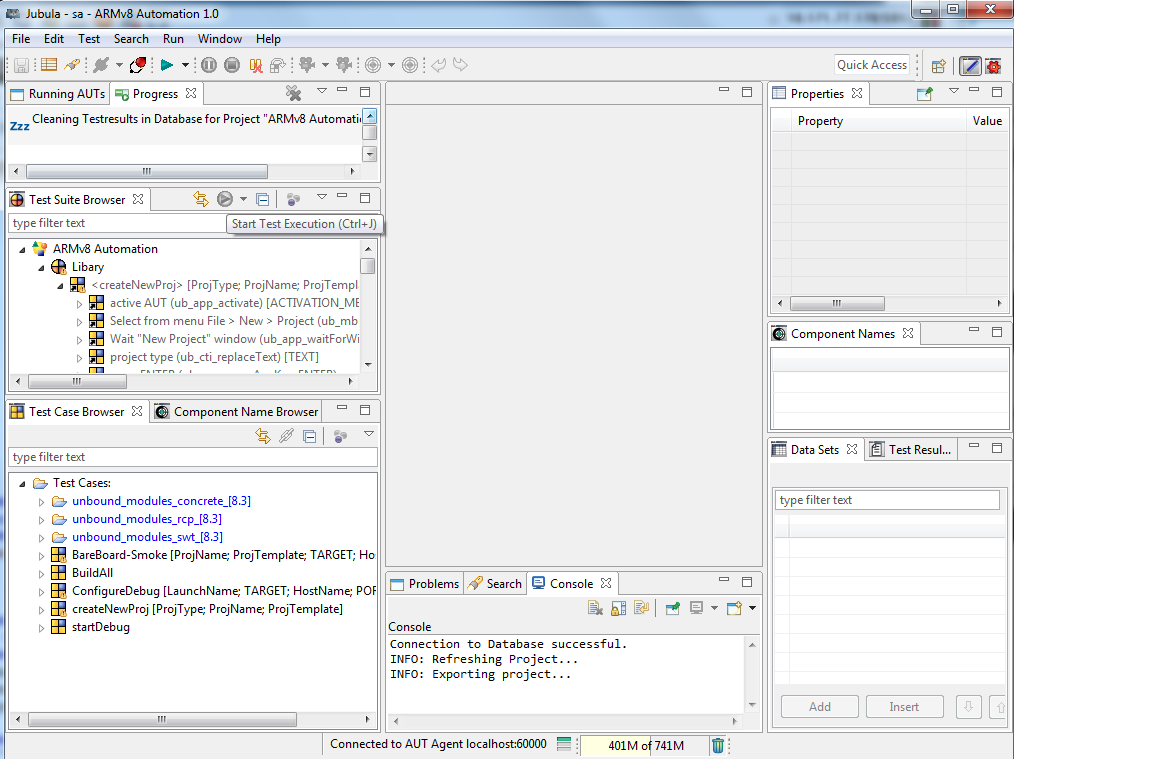
Task: Open dropdown next to Connect to AUT Agent
Action: pos(119,65)
